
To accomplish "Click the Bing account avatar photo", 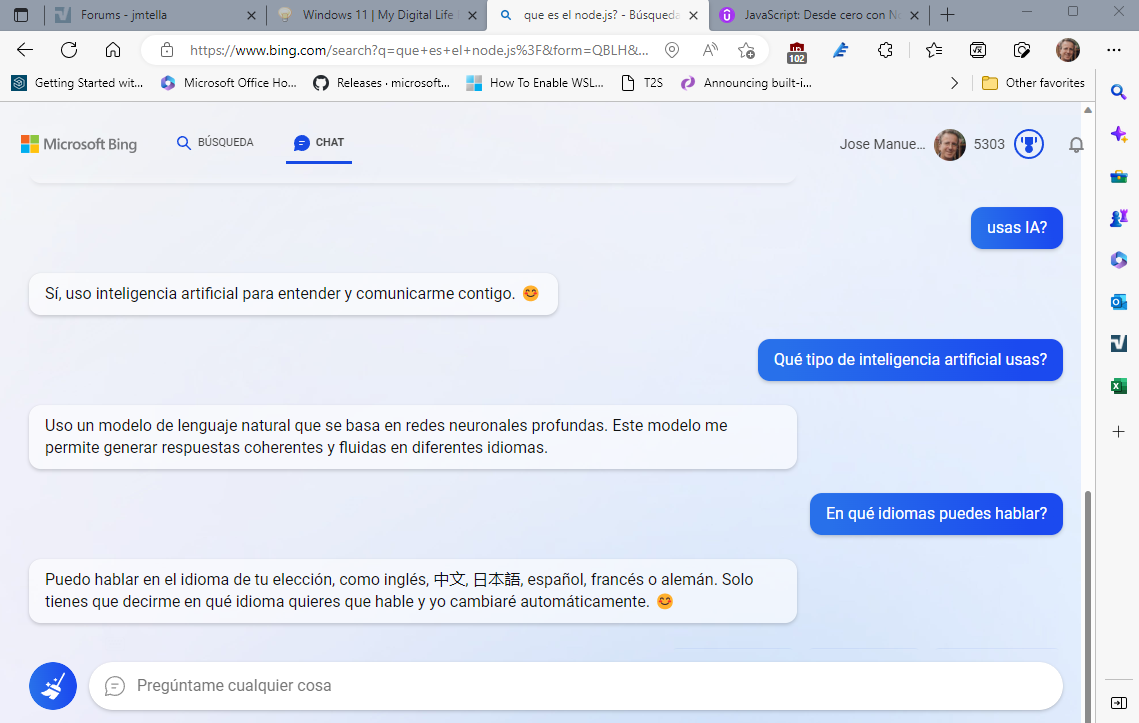I will click(949, 145).
